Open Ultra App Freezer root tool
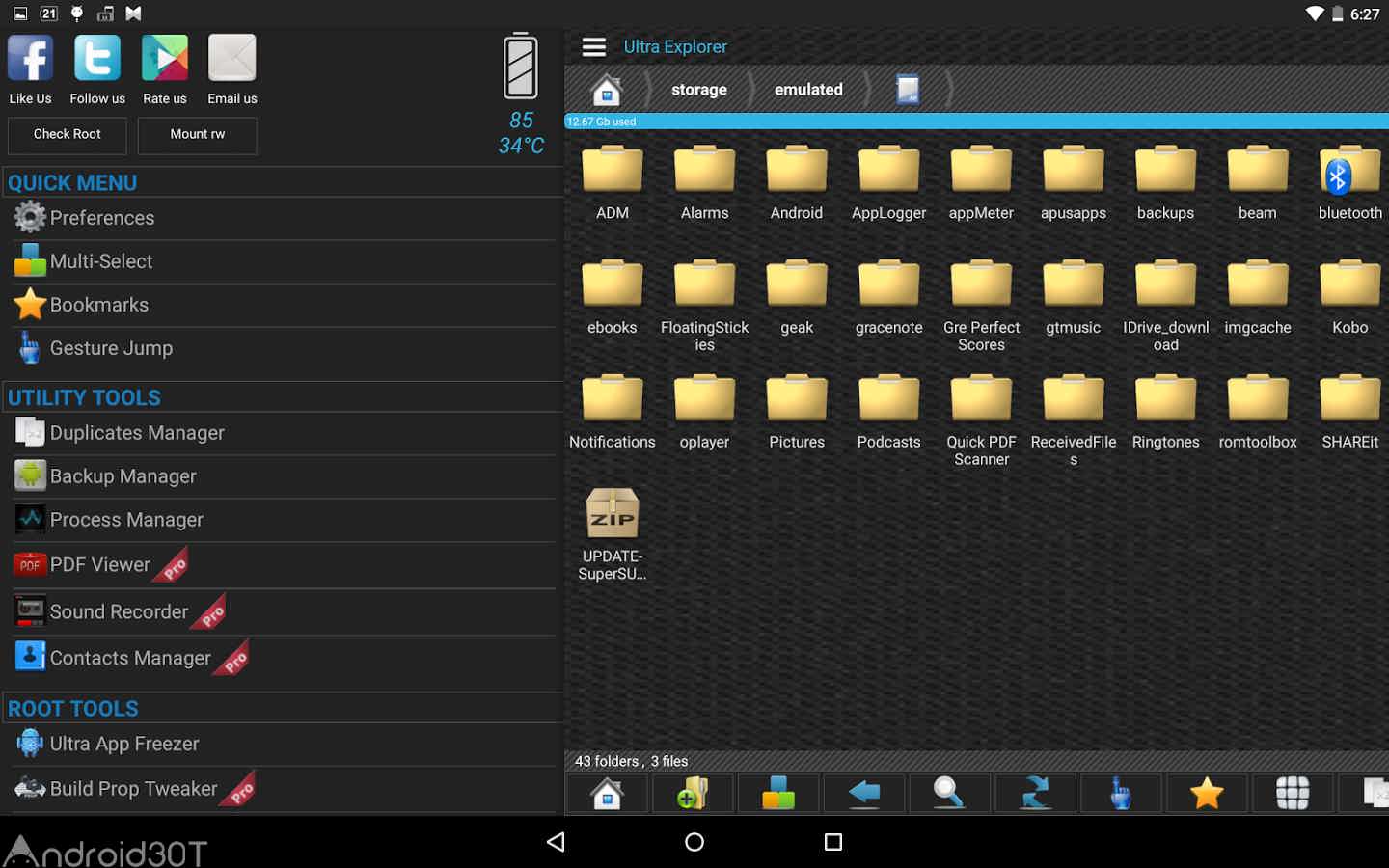 [x=283, y=744]
